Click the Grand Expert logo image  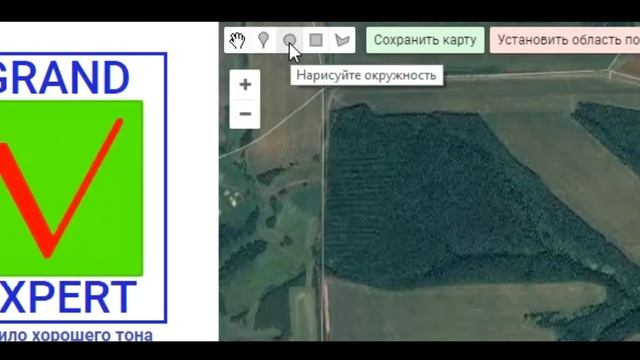[83, 188]
